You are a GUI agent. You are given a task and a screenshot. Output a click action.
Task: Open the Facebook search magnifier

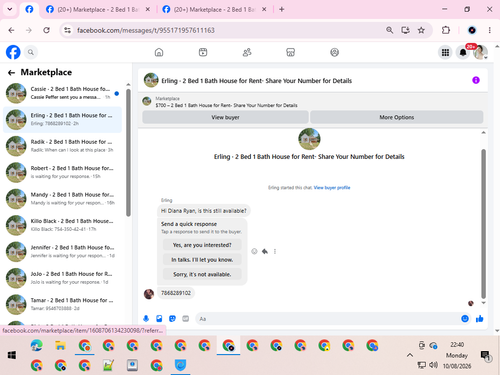point(31,52)
